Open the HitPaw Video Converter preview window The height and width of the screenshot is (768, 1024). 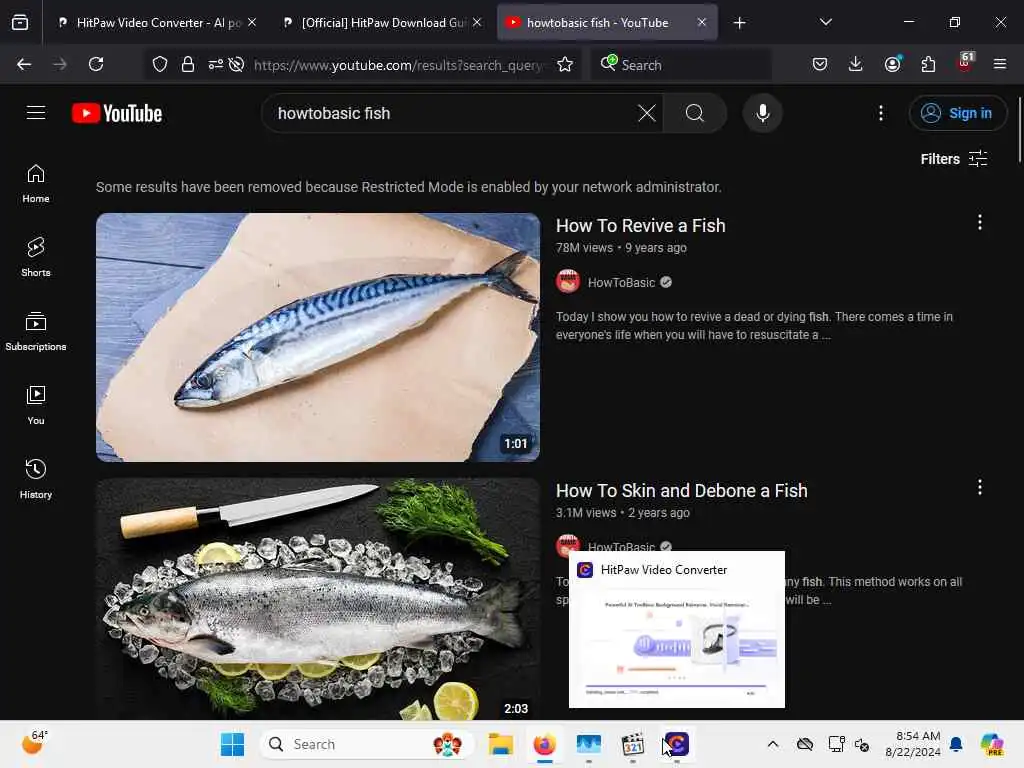point(677,630)
